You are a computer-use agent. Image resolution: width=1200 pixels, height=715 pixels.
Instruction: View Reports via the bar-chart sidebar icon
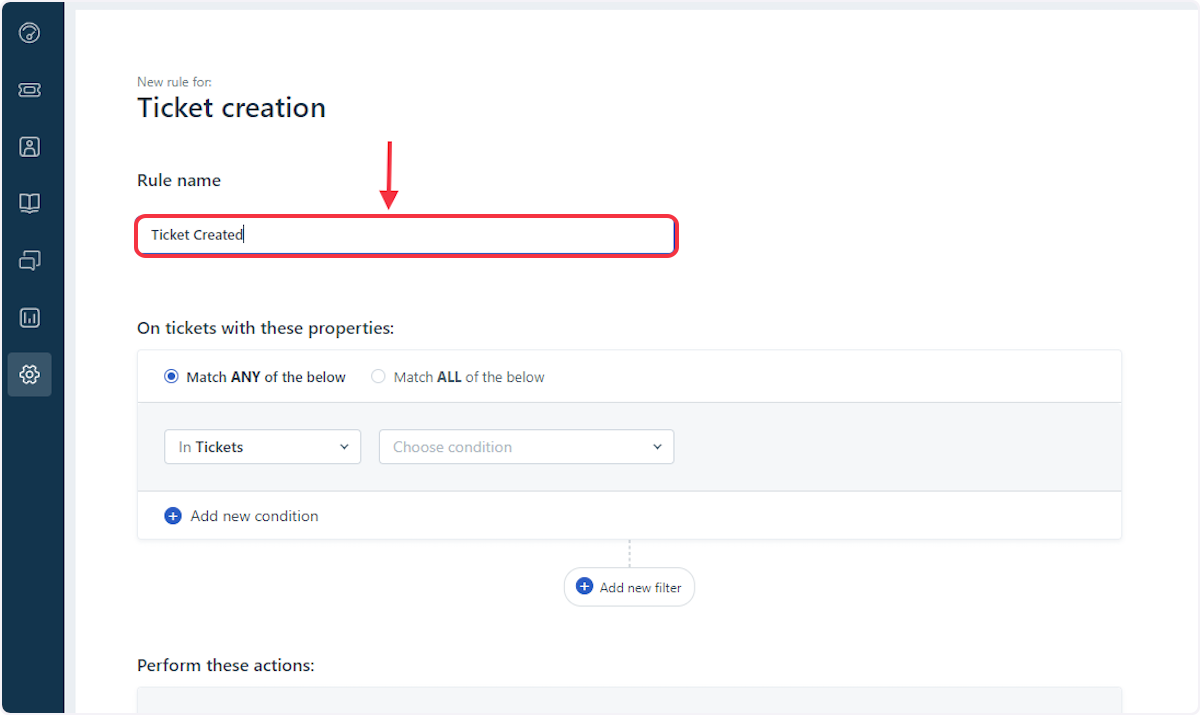coord(30,317)
